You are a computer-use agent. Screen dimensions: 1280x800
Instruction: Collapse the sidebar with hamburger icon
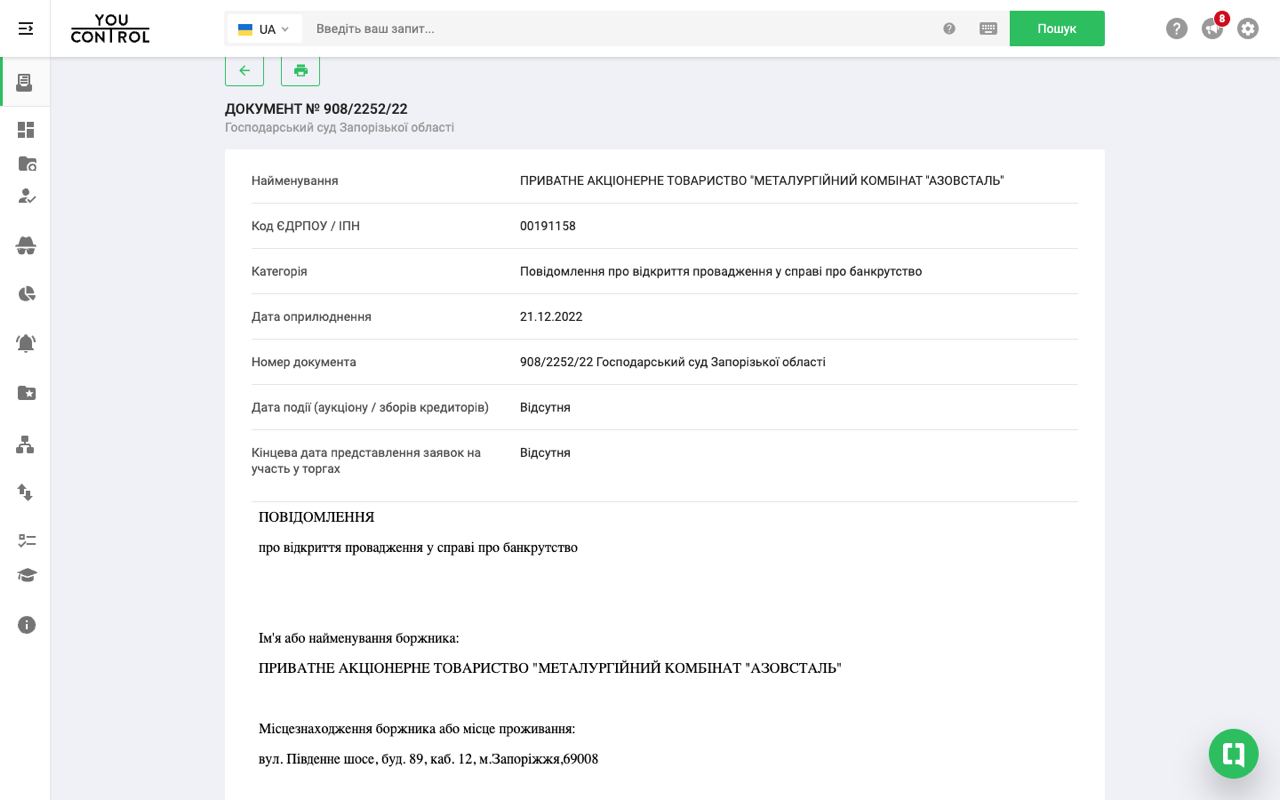coord(26,29)
